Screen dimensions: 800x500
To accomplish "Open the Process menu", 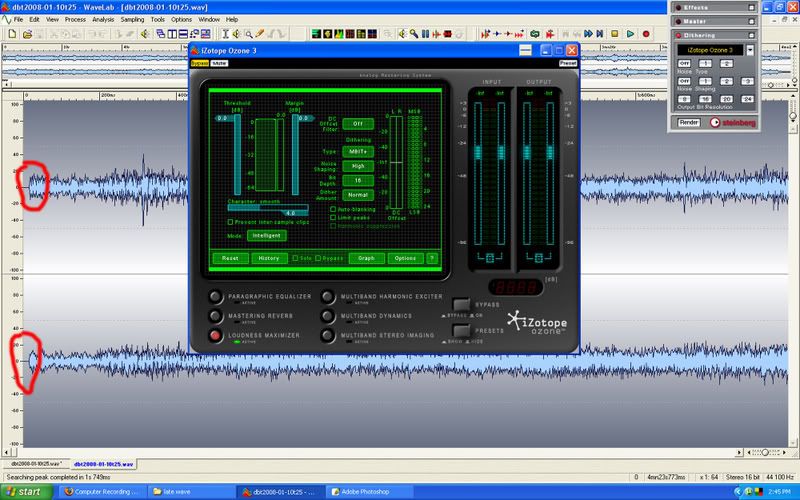I will pyautogui.click(x=75, y=19).
